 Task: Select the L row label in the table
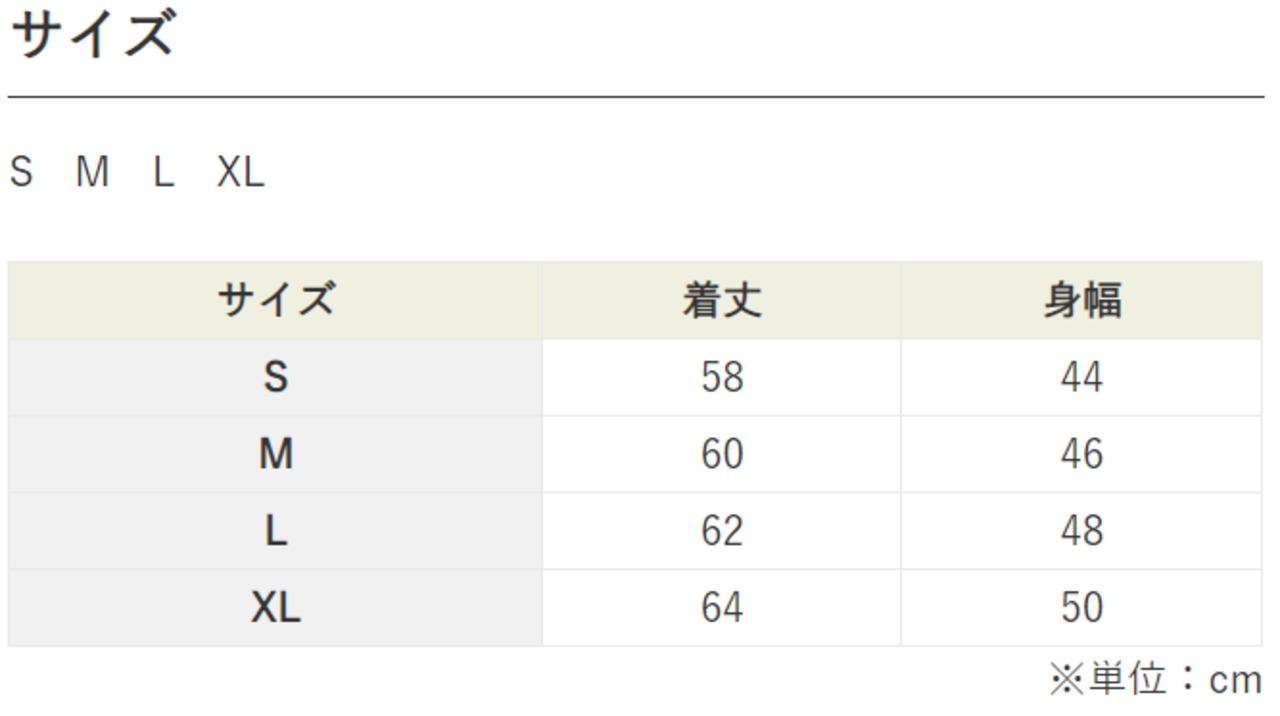pos(275,531)
